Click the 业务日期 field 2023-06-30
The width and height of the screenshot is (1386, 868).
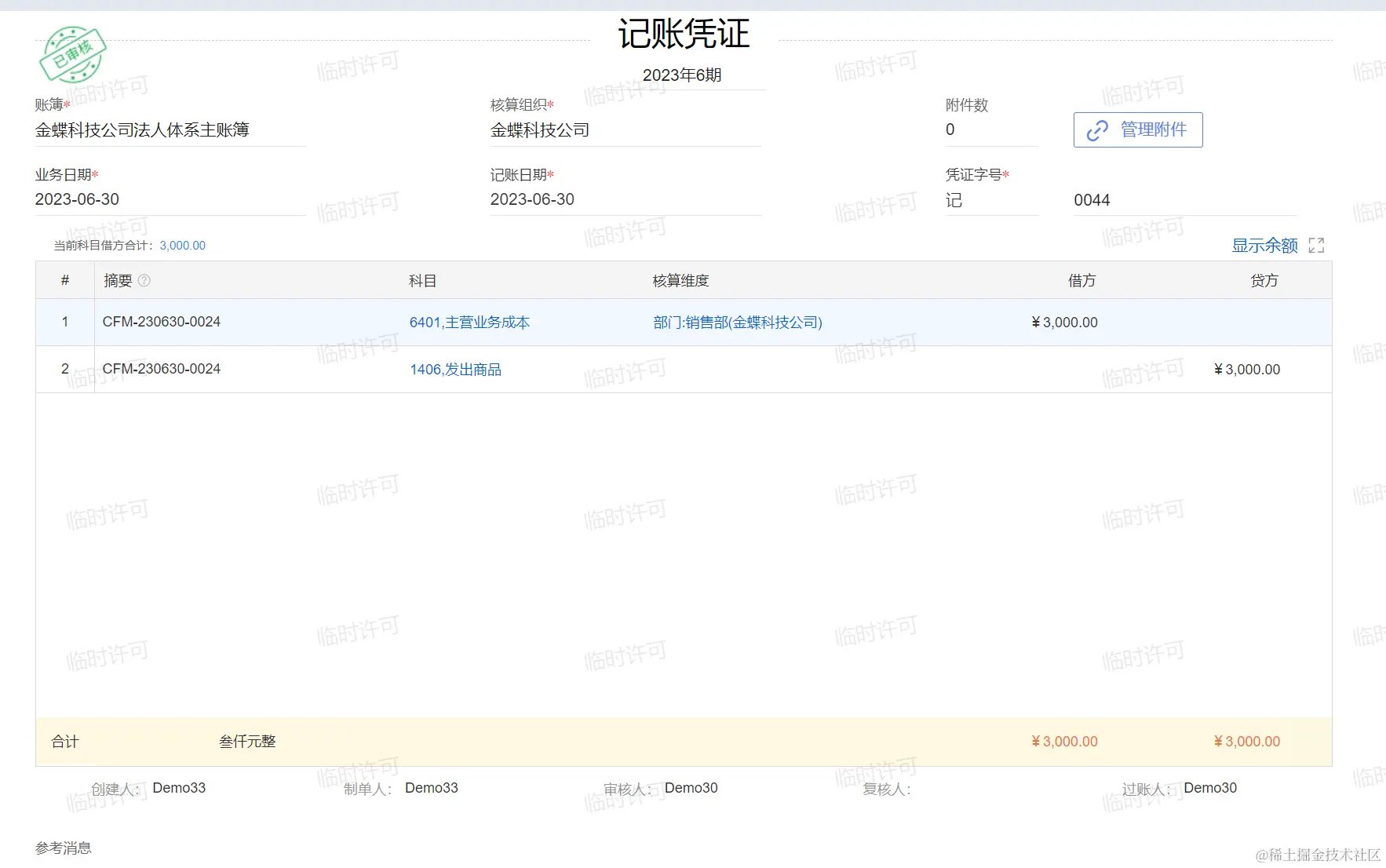point(170,199)
